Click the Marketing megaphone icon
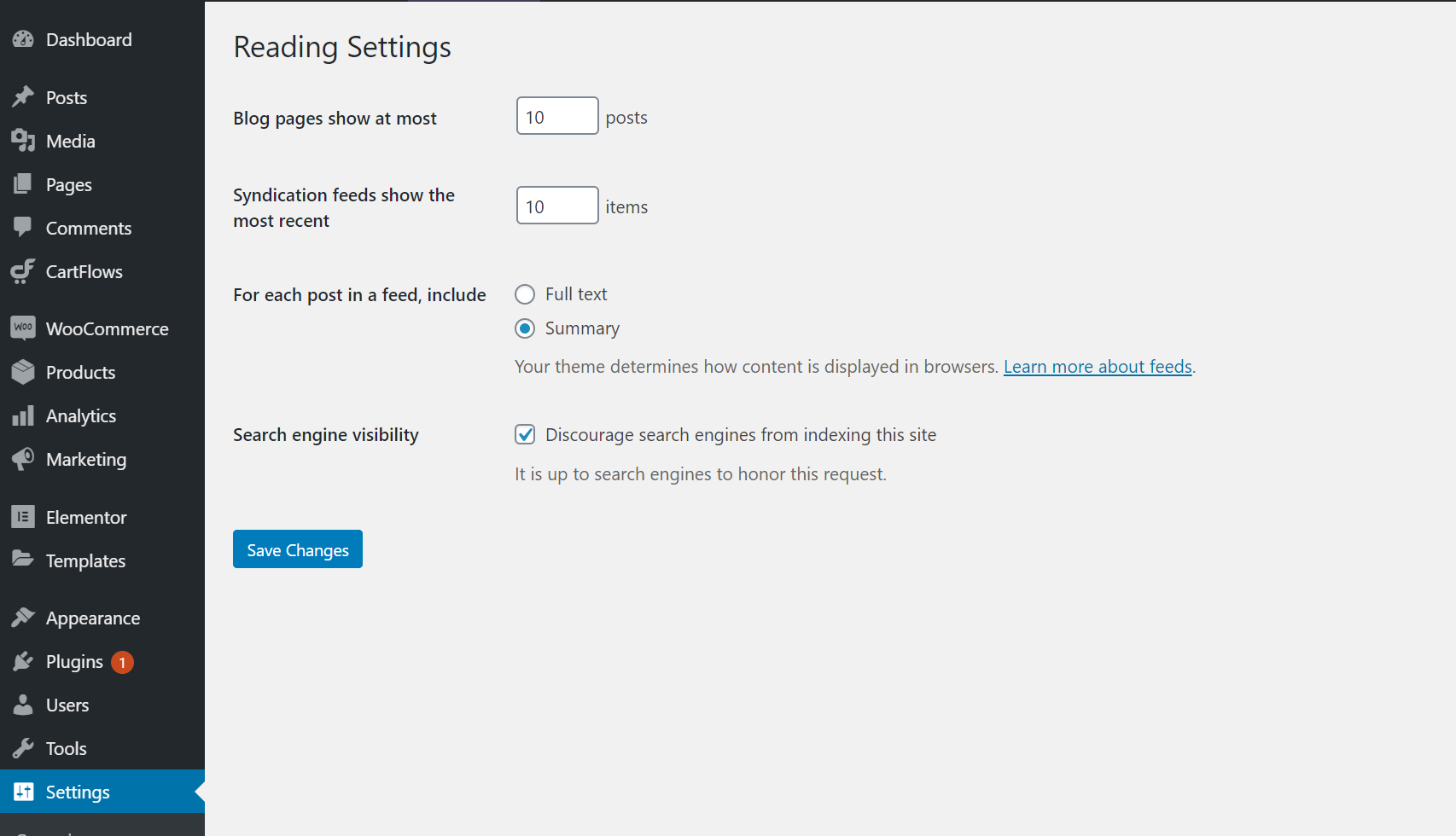The width and height of the screenshot is (1456, 836). (x=23, y=459)
